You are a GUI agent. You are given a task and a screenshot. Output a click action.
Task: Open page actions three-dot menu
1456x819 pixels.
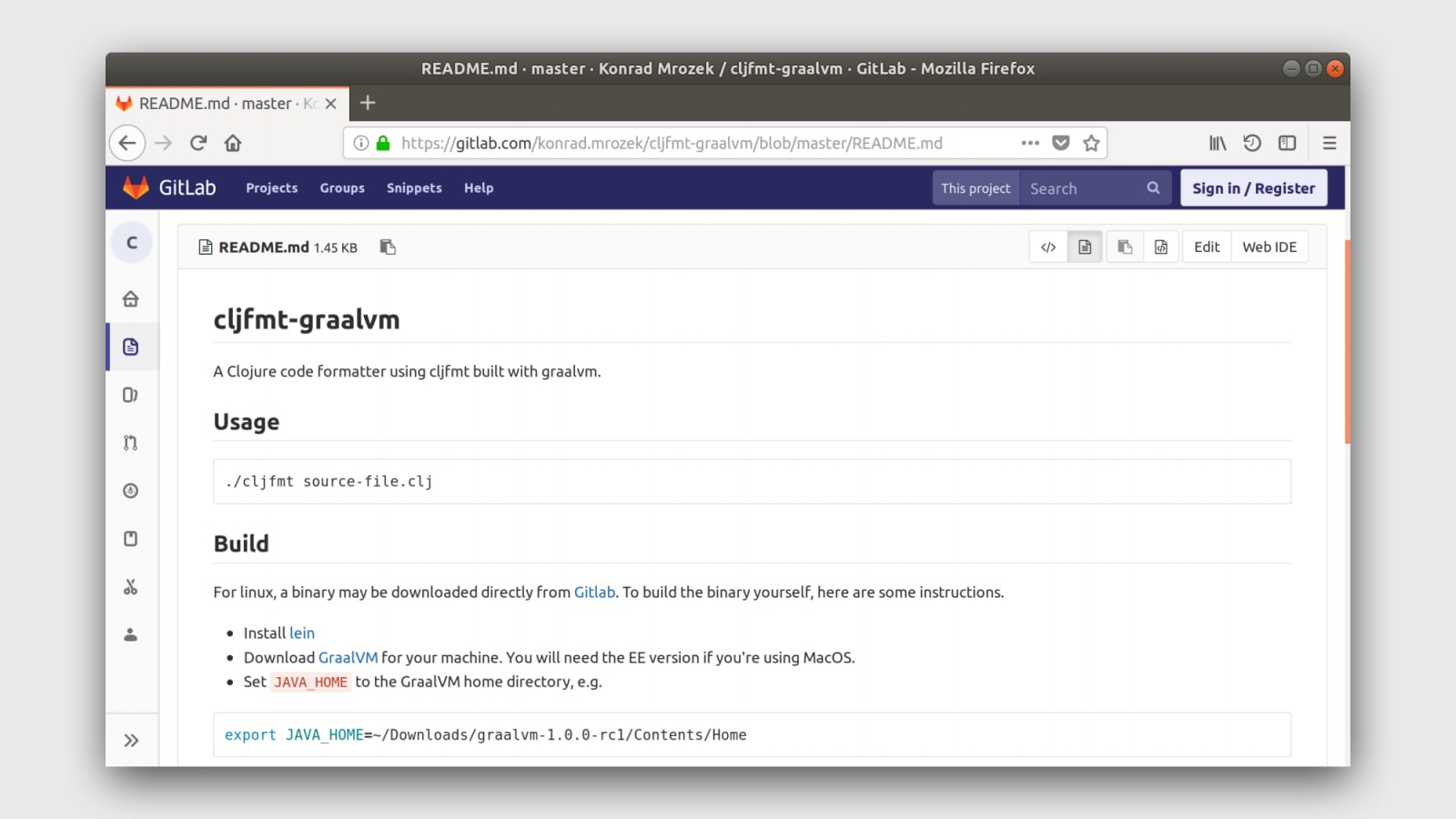pyautogui.click(x=1030, y=143)
